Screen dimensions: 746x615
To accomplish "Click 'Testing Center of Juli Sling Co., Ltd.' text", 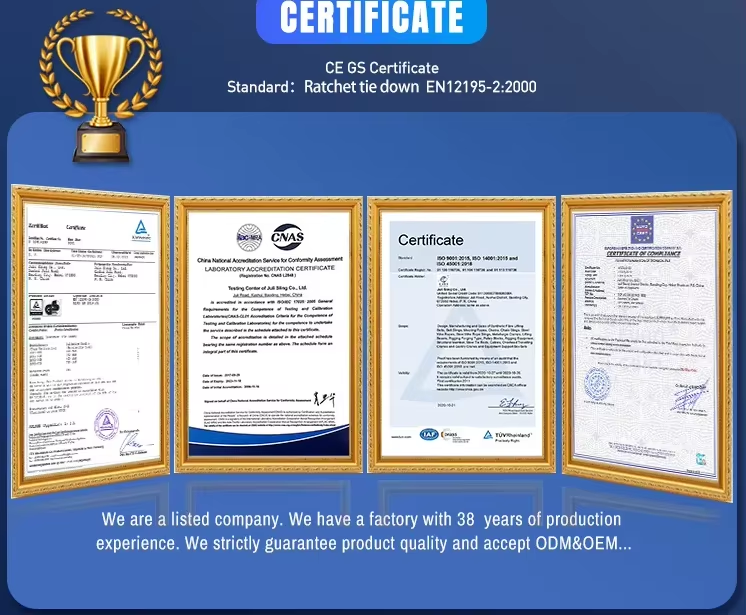I will click(267, 288).
